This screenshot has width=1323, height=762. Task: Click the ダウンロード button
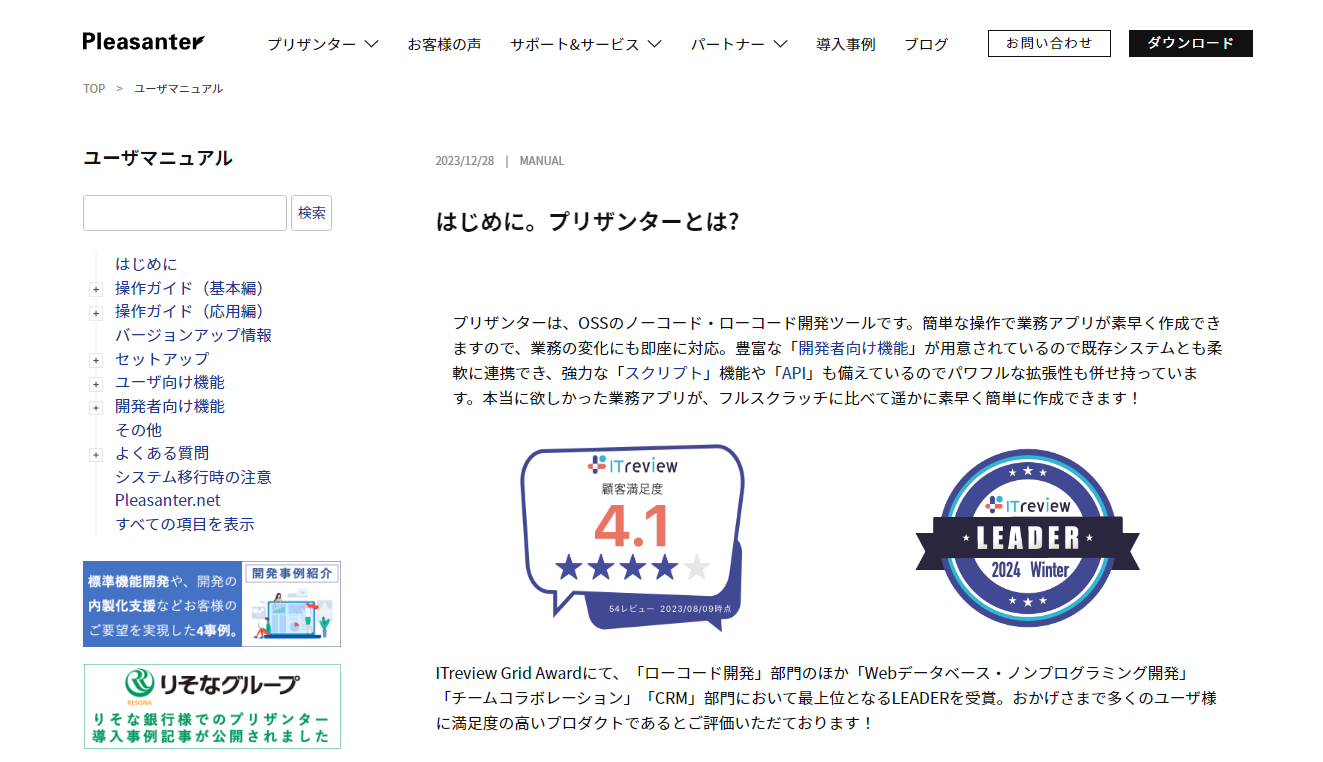[1190, 43]
